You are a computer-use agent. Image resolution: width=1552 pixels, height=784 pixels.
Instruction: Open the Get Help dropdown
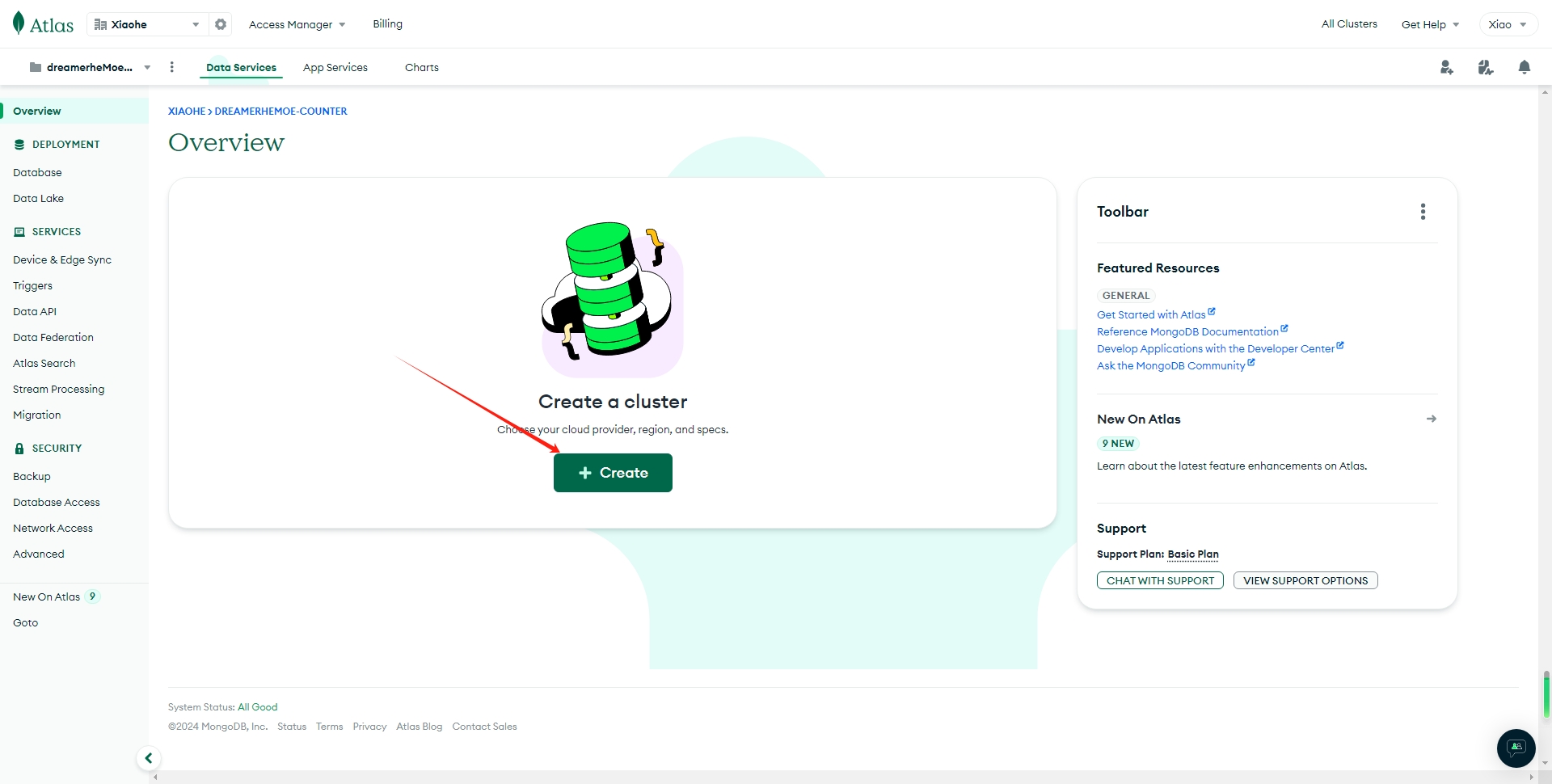tap(1430, 24)
